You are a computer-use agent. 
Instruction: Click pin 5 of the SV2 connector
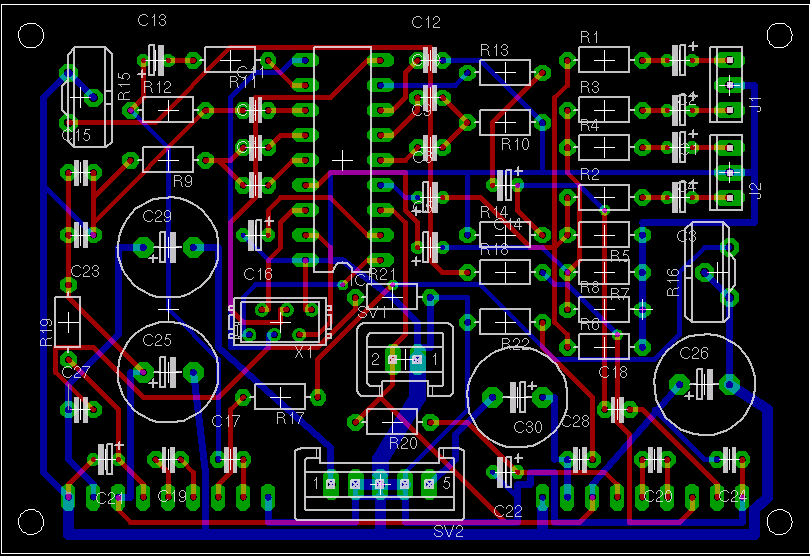(429, 484)
